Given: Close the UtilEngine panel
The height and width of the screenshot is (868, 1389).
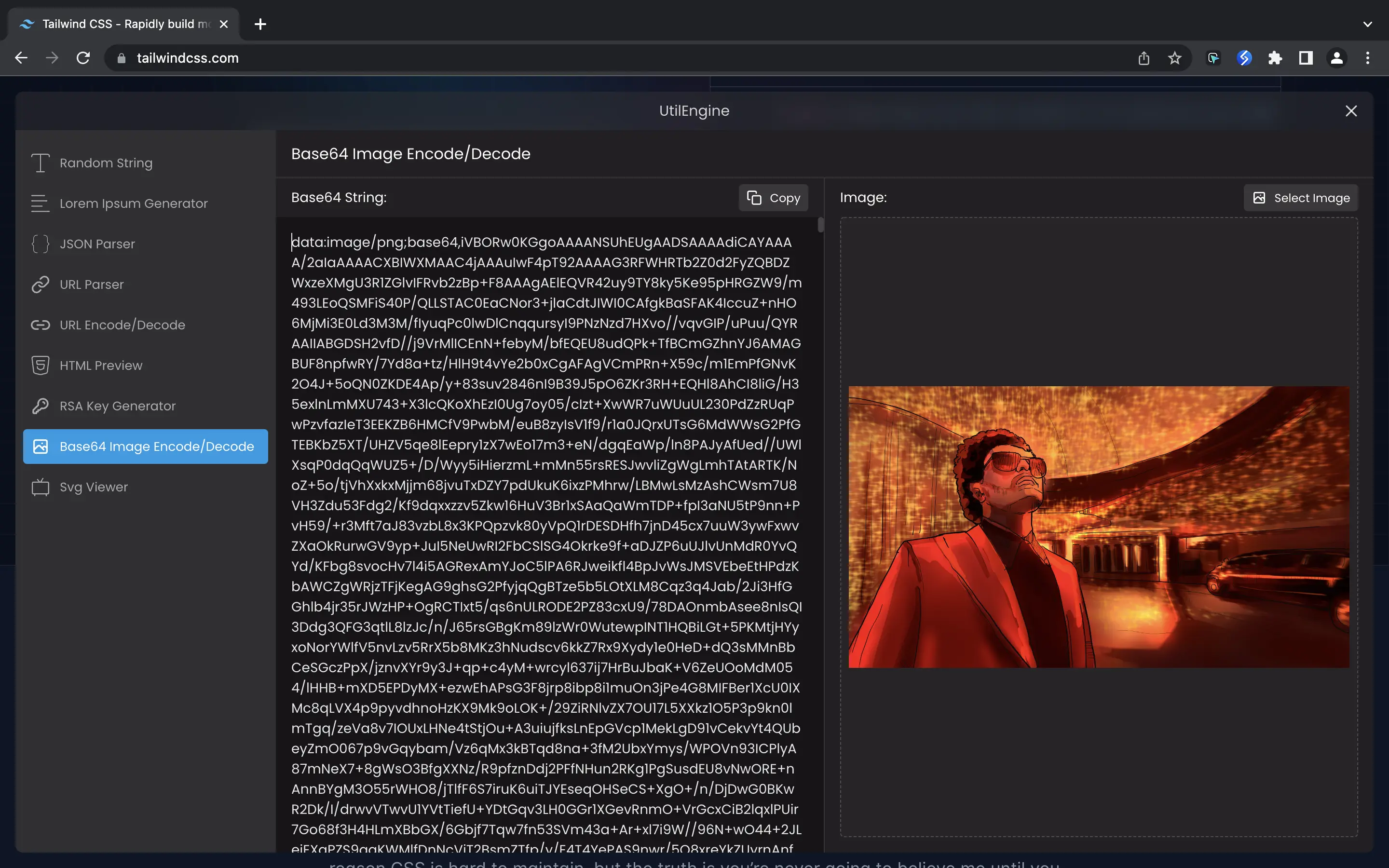Looking at the screenshot, I should [x=1351, y=111].
